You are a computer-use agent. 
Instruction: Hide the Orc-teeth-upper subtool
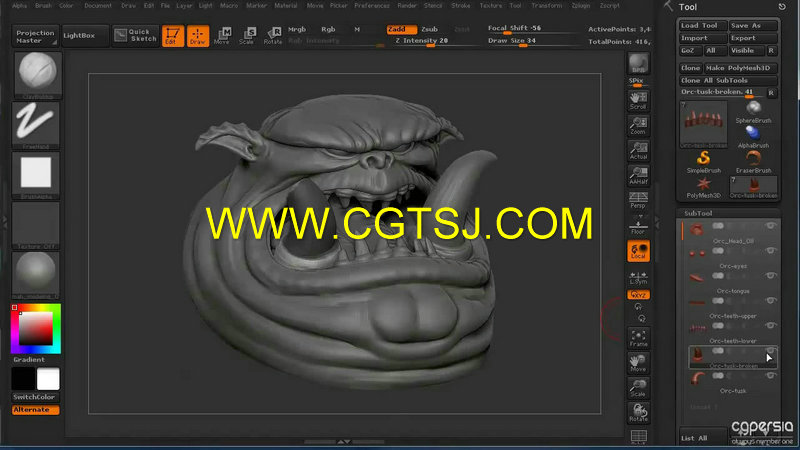pyautogui.click(x=770, y=301)
